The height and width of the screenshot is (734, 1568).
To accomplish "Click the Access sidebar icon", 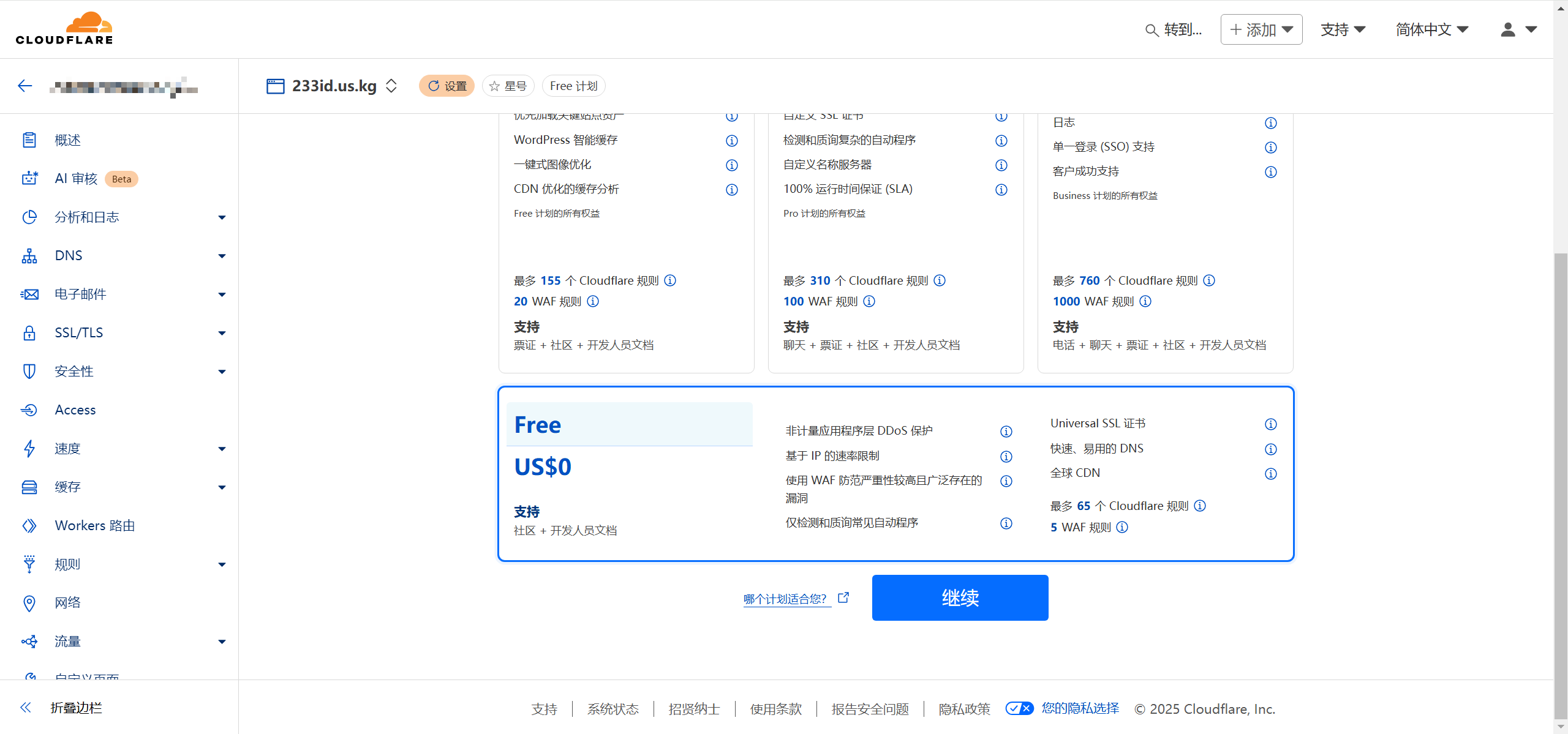I will [29, 410].
